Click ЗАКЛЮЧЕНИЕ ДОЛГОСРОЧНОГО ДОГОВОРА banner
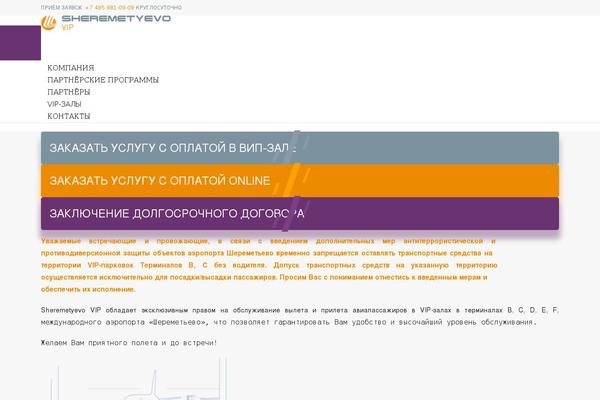Image resolution: width=600 pixels, height=400 pixels. tap(300, 214)
